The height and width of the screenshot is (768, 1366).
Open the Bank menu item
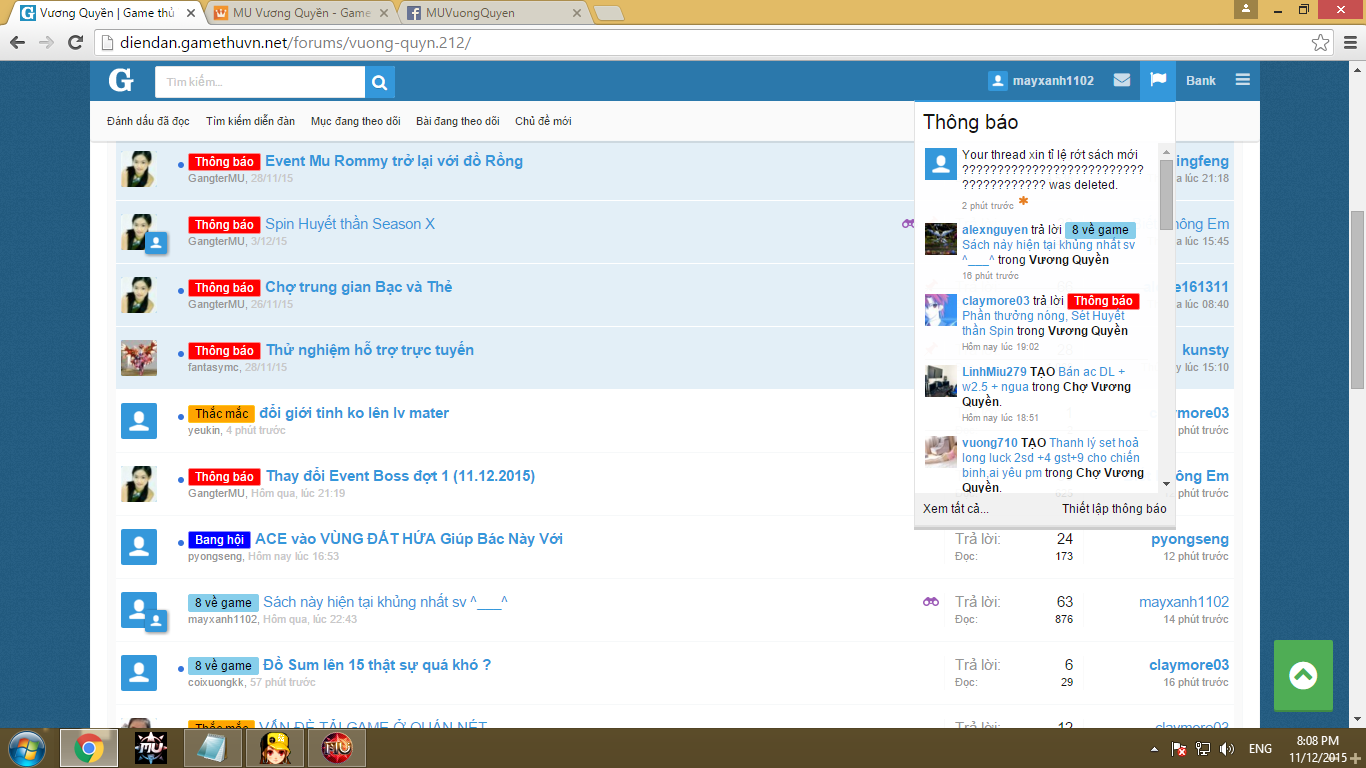coord(1201,81)
